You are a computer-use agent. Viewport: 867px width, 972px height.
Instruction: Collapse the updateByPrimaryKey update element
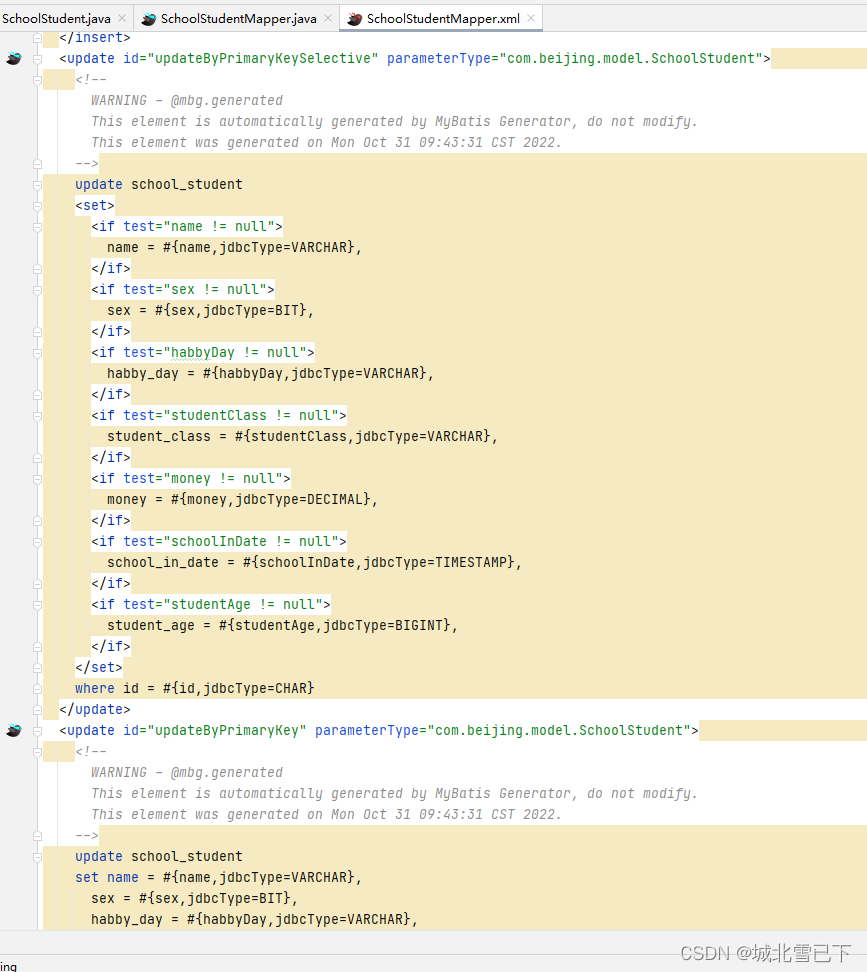tap(36, 730)
